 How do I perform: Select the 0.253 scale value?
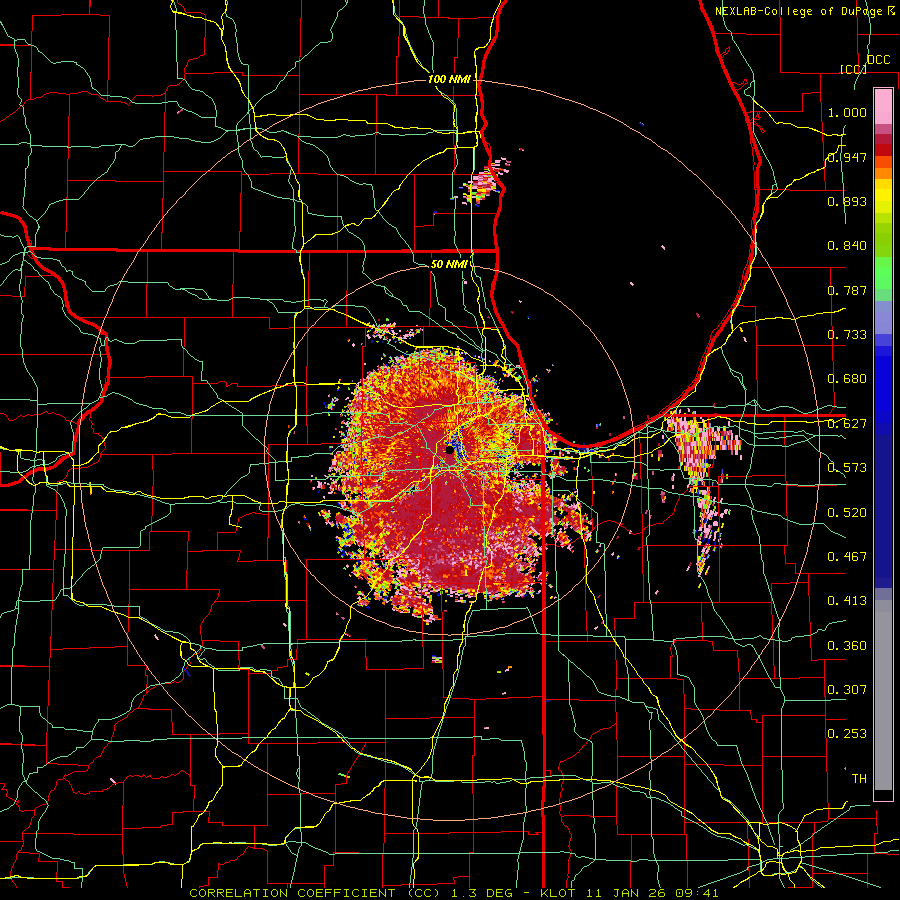click(x=847, y=734)
